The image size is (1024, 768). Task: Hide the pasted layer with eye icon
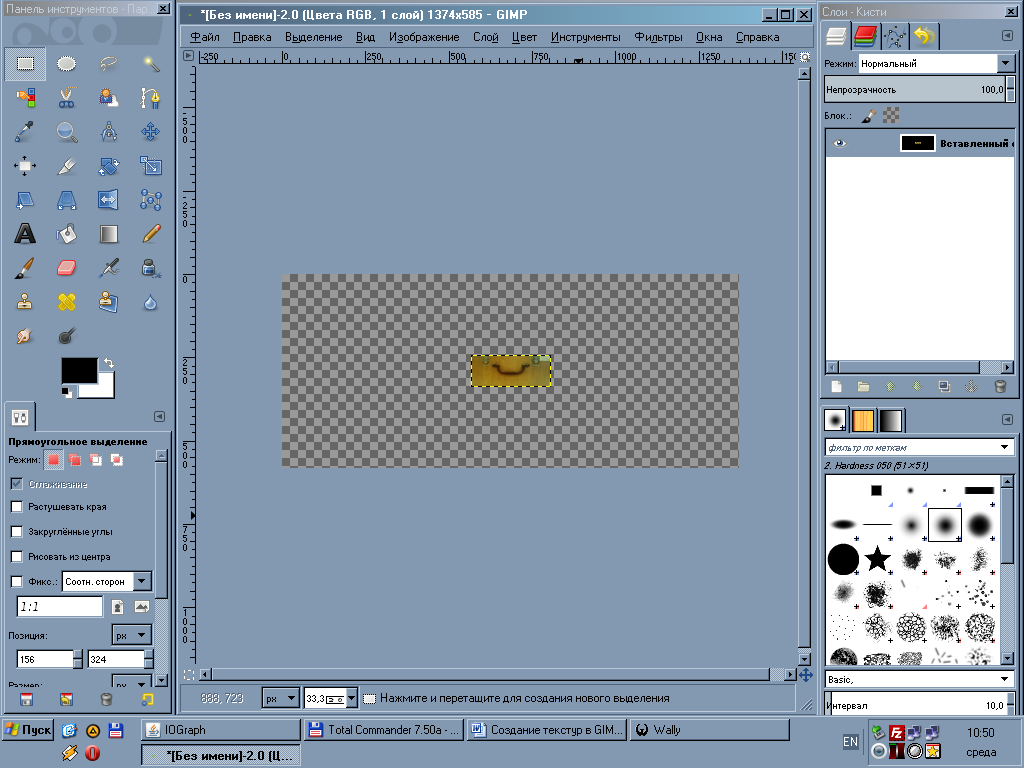[x=839, y=143]
